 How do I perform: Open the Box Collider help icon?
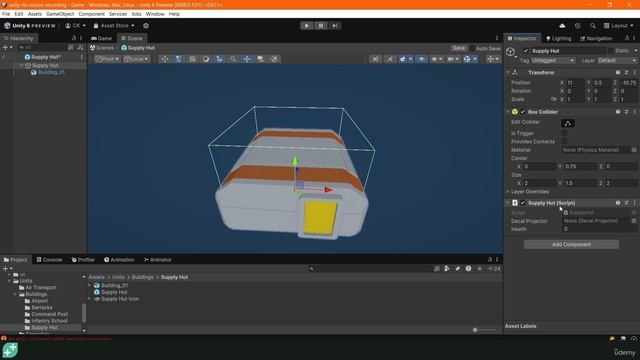618,112
